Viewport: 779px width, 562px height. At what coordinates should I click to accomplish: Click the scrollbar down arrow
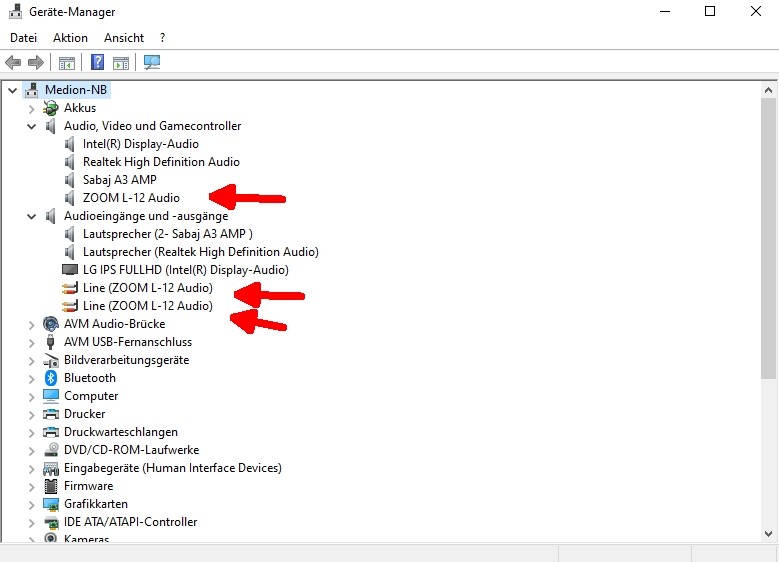[x=768, y=534]
